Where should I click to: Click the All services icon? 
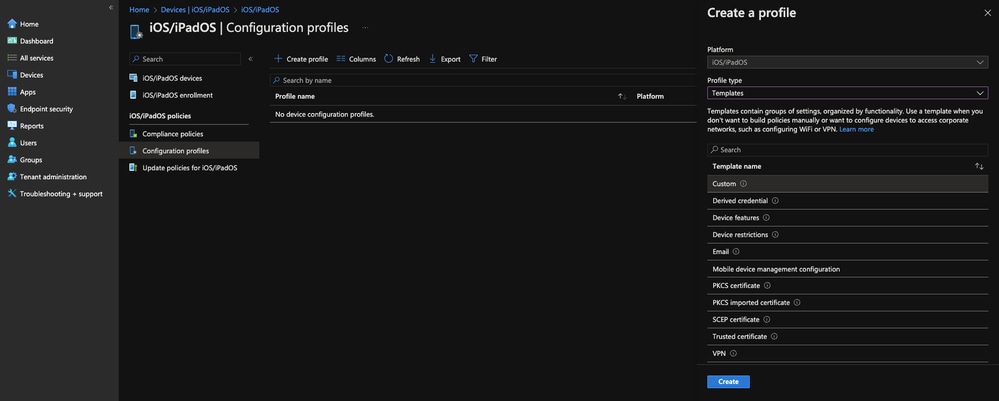pos(11,58)
